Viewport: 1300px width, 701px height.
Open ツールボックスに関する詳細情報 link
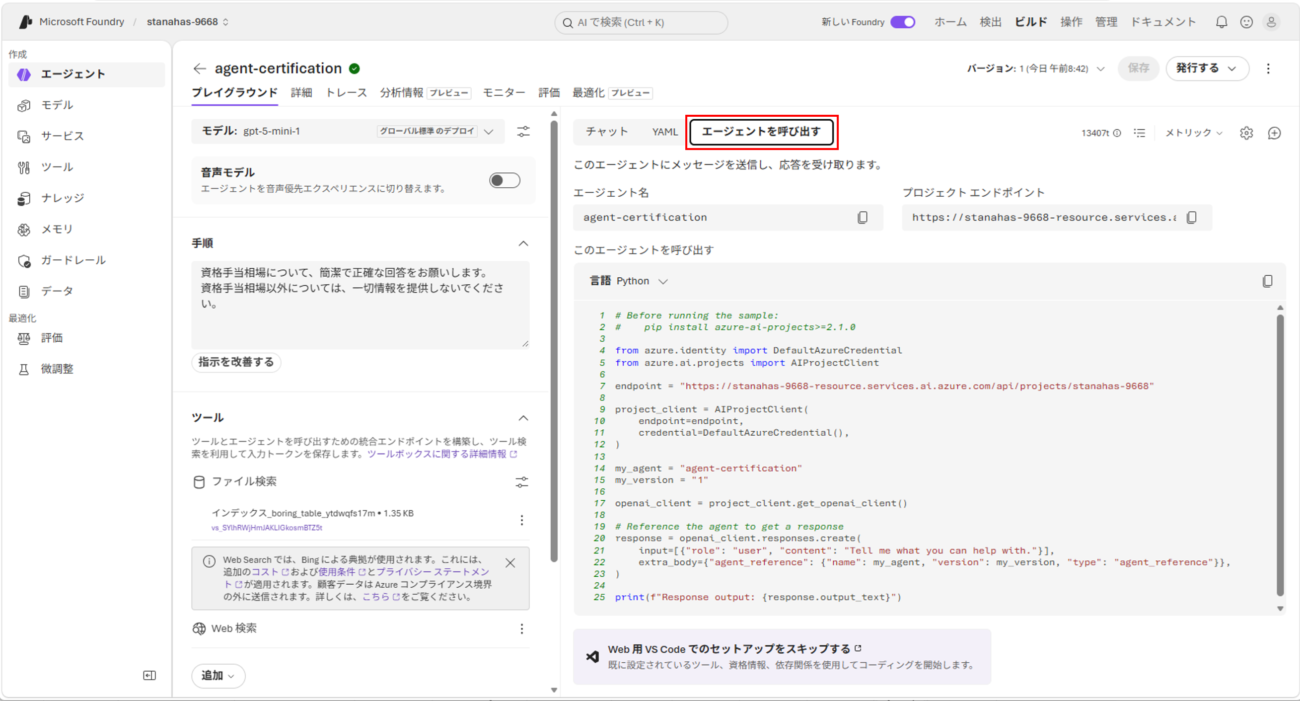pyautogui.click(x=442, y=454)
